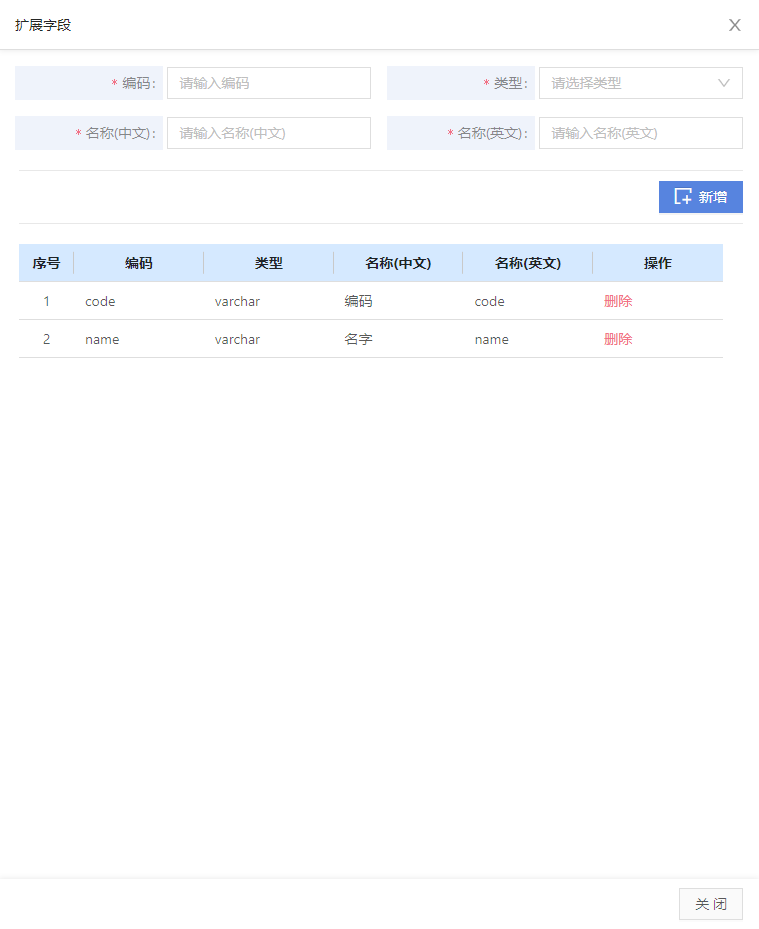The image size is (759, 929).
Task: Click the 名称(英文) column header
Action: pyautogui.click(x=528, y=263)
